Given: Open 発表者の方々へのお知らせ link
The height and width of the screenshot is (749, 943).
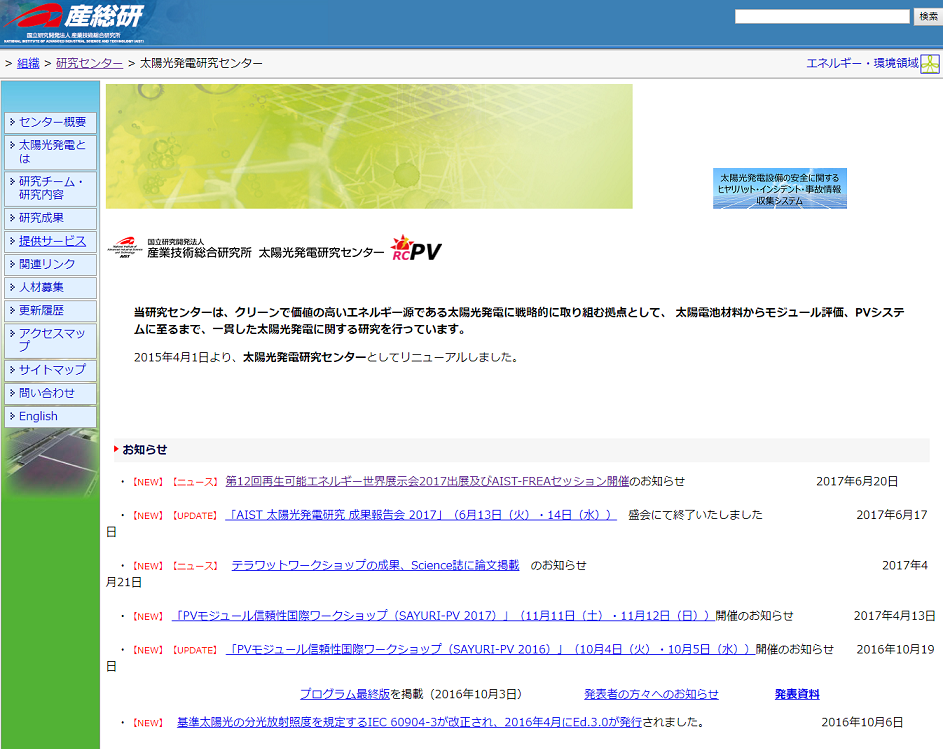Looking at the screenshot, I should (x=651, y=694).
